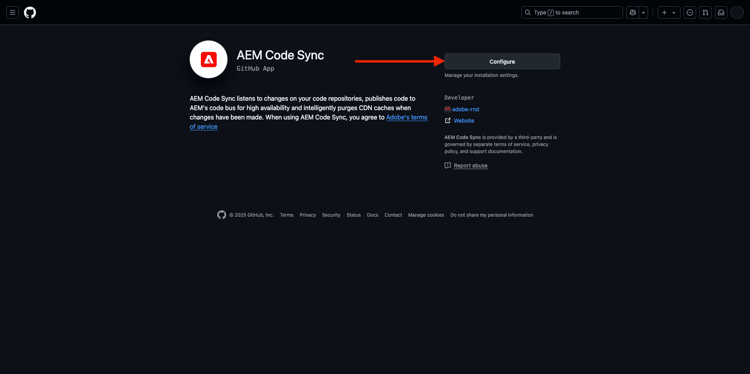
Task: Open the Docs footer link
Action: pos(372,215)
